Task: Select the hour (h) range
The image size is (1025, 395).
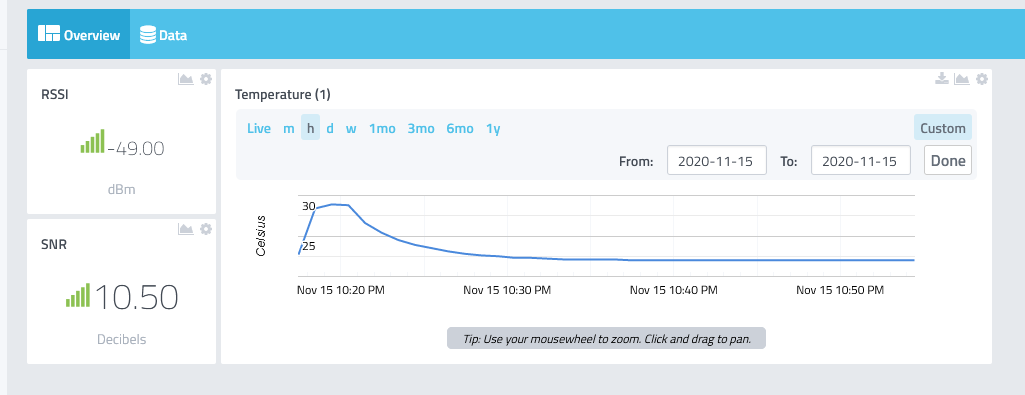Action: (x=311, y=128)
